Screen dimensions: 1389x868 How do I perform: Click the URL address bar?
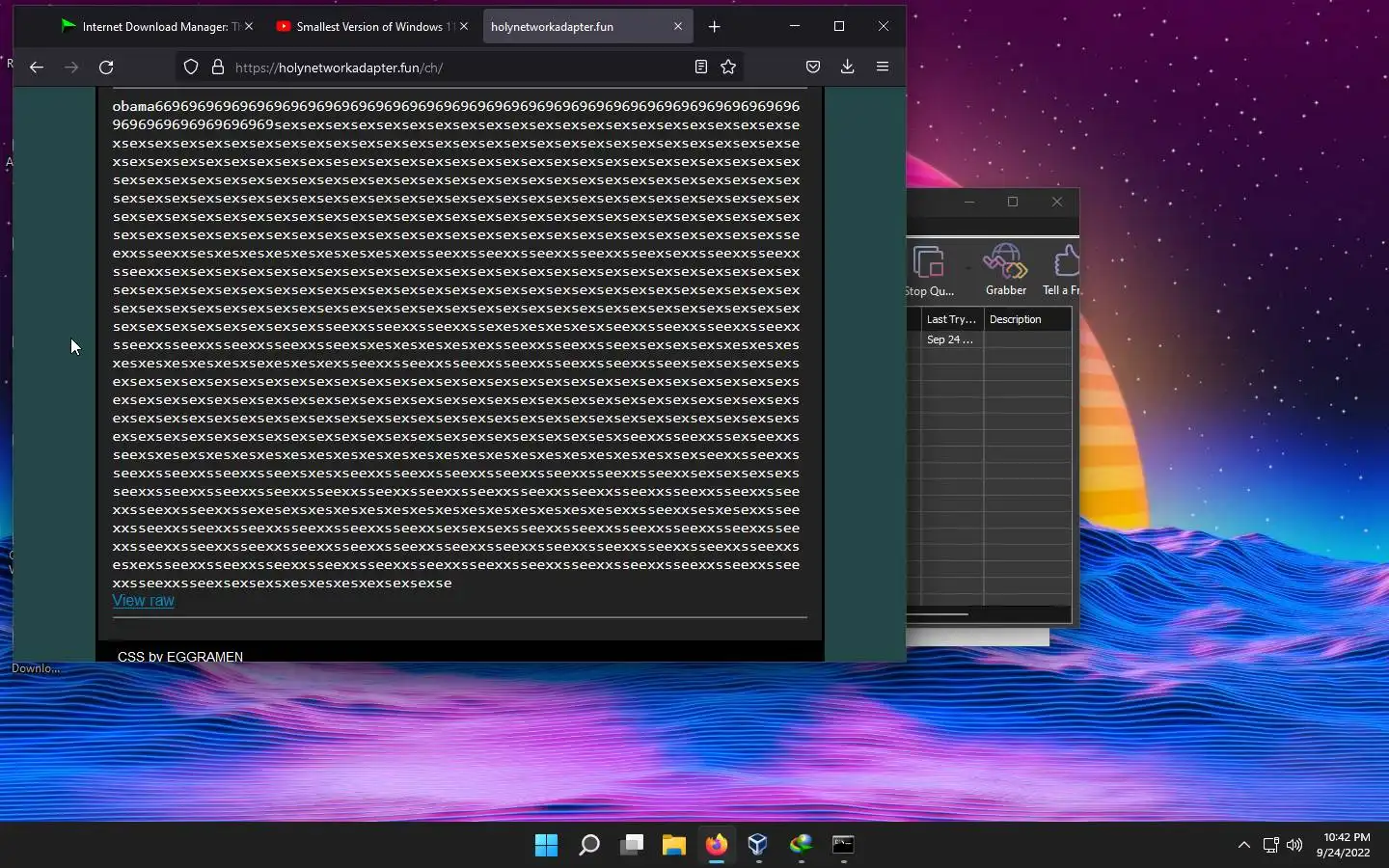(x=458, y=68)
